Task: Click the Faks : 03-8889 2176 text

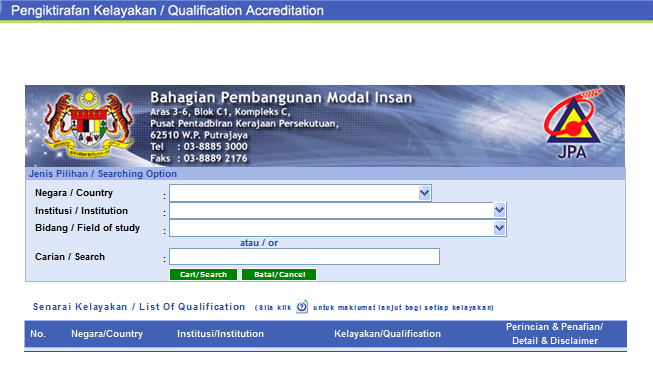Action: [x=199, y=158]
